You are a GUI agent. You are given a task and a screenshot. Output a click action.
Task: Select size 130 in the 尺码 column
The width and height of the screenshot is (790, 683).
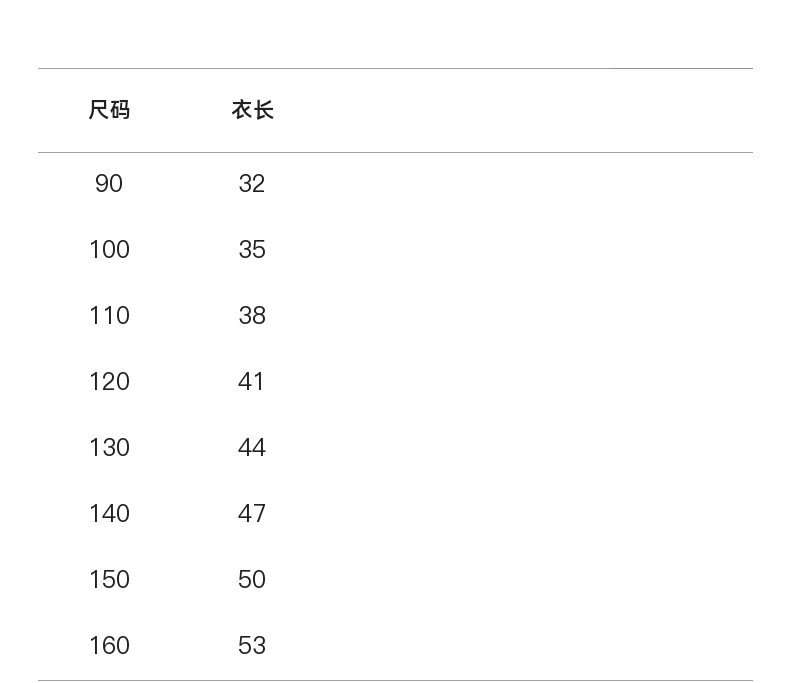(109, 448)
